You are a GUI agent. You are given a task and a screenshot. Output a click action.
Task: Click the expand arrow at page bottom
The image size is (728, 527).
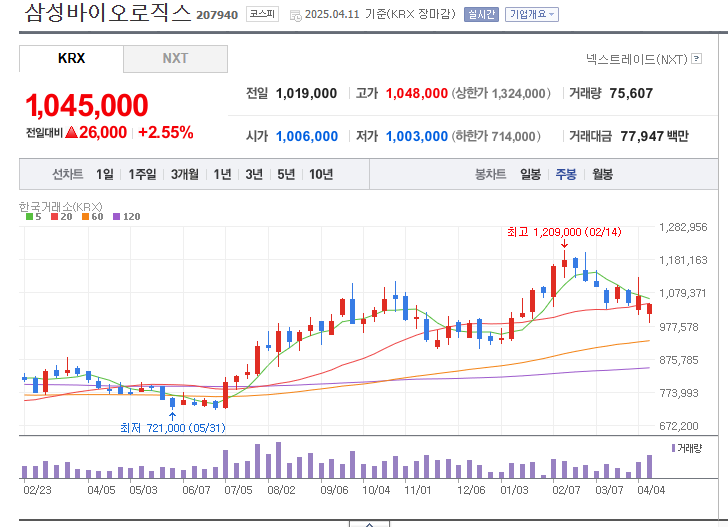pos(369,524)
